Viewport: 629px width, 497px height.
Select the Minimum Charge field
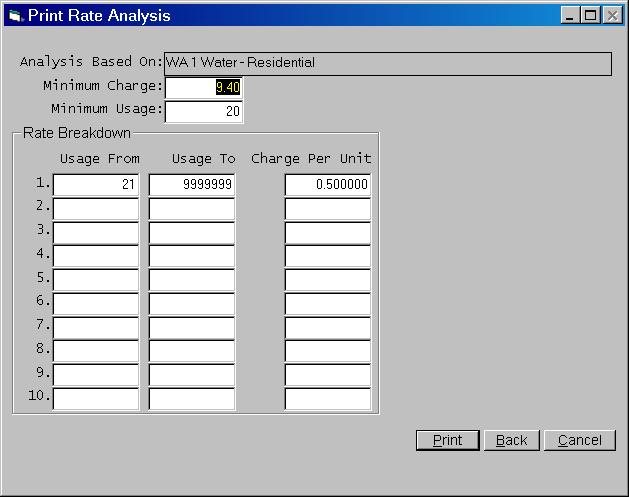(203, 87)
